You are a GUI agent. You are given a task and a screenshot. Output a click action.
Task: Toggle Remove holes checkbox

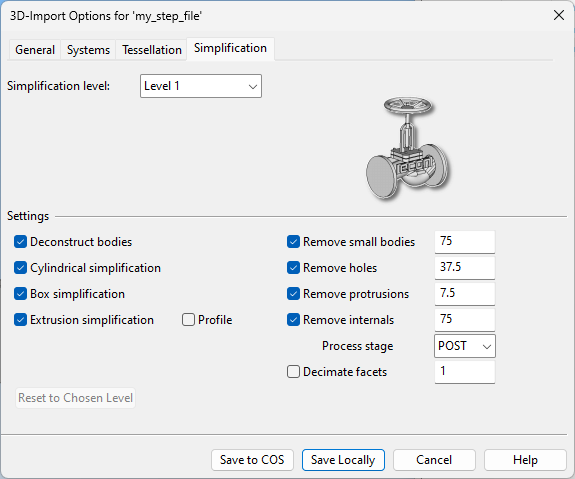tap(293, 268)
